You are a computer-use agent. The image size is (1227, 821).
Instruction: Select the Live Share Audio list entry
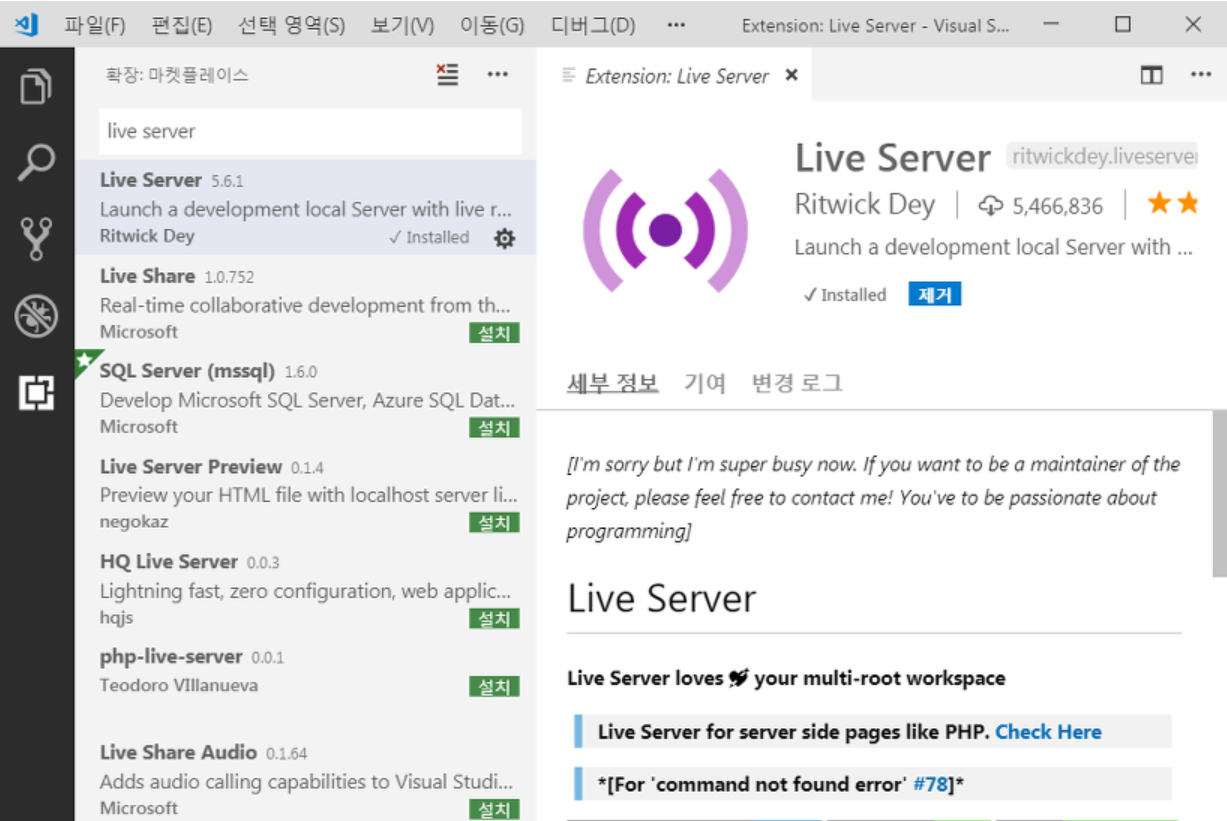pyautogui.click(x=305, y=779)
